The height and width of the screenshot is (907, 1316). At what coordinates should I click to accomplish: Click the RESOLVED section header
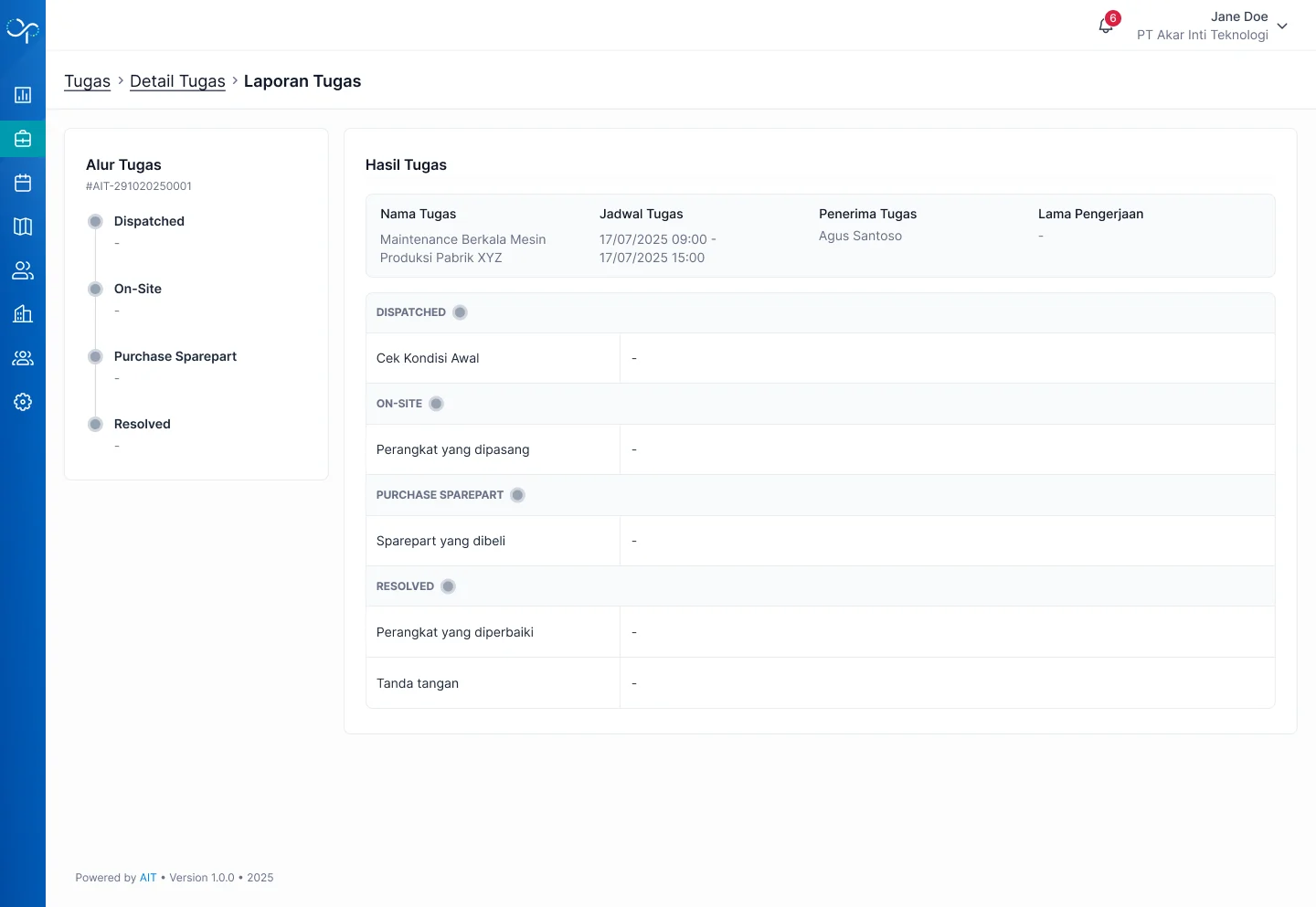820,586
